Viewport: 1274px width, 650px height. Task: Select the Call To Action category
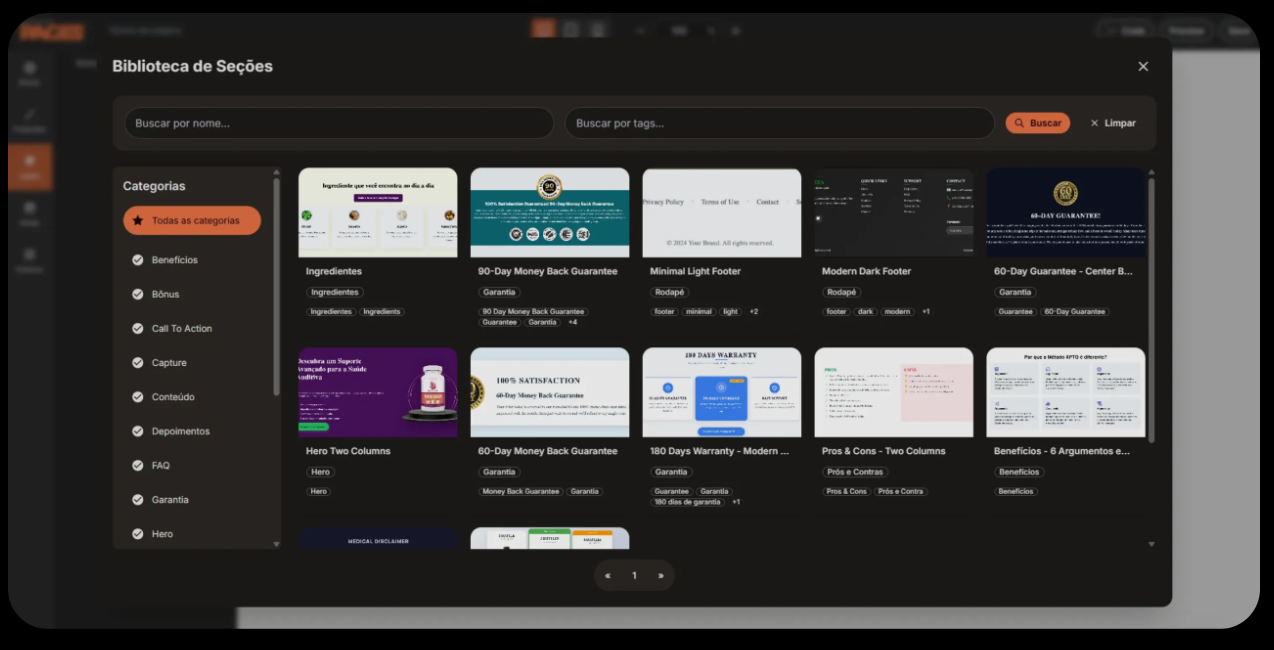(x=181, y=328)
